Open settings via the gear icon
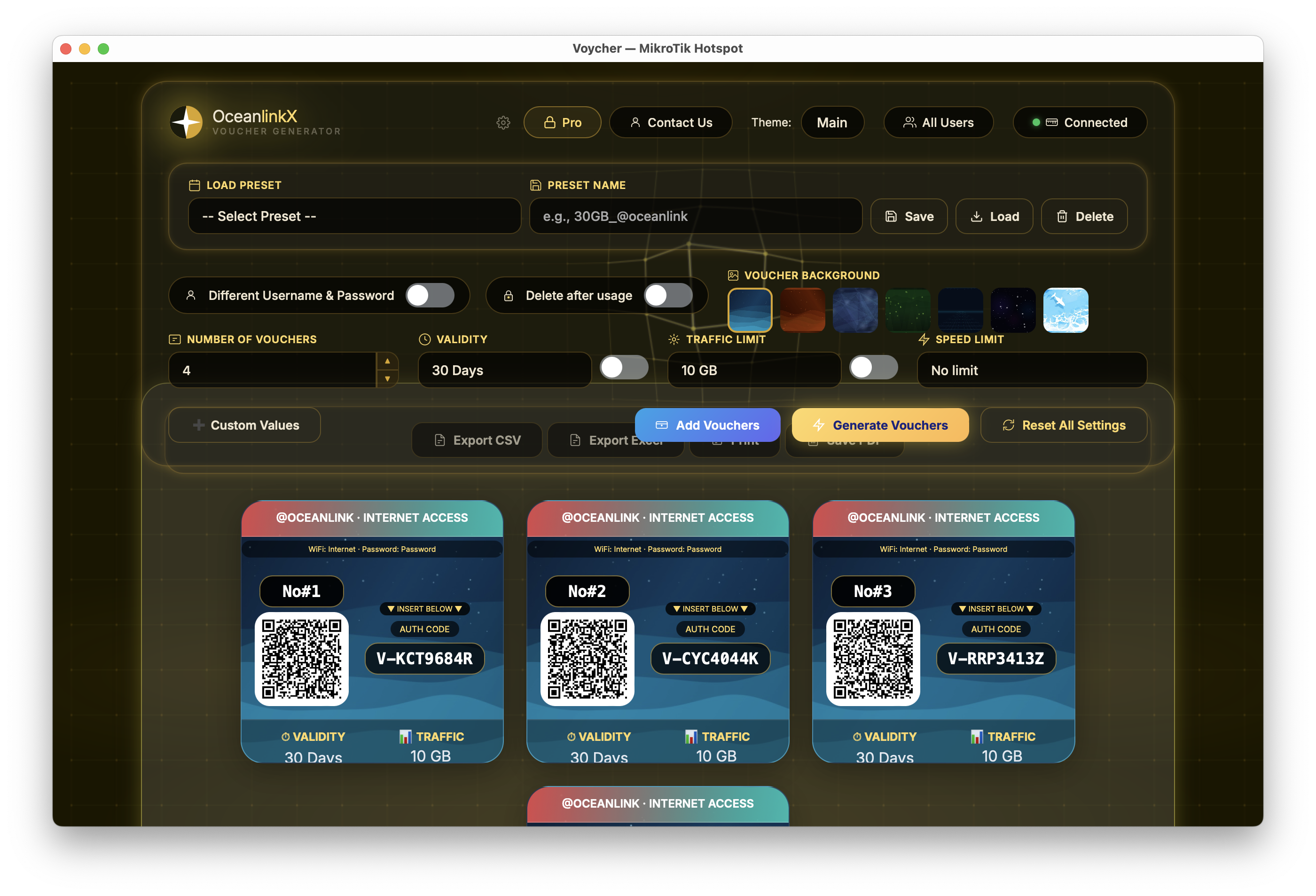 click(x=503, y=122)
